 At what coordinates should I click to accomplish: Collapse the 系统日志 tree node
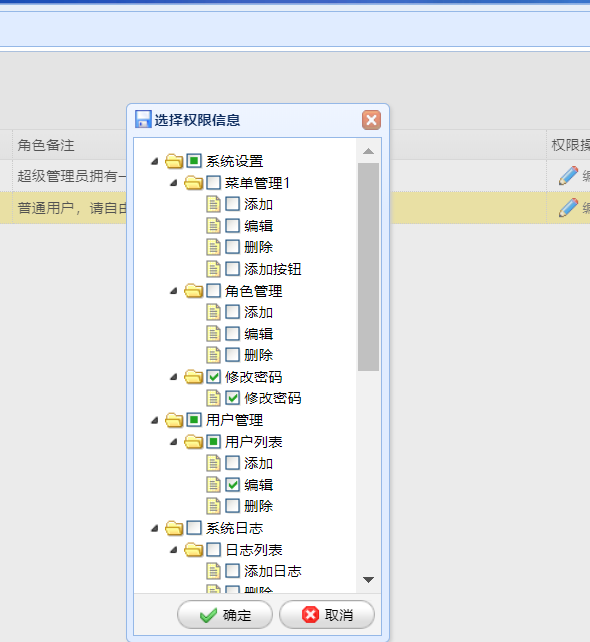click(155, 529)
